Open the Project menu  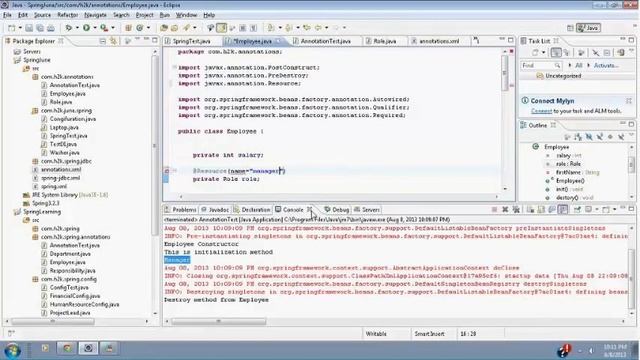[x=144, y=15]
